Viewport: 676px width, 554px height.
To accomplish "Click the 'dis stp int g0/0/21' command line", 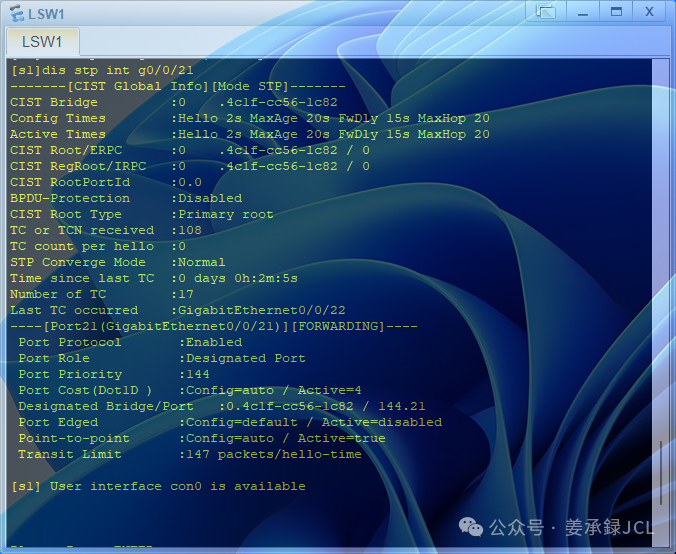I will point(102,70).
